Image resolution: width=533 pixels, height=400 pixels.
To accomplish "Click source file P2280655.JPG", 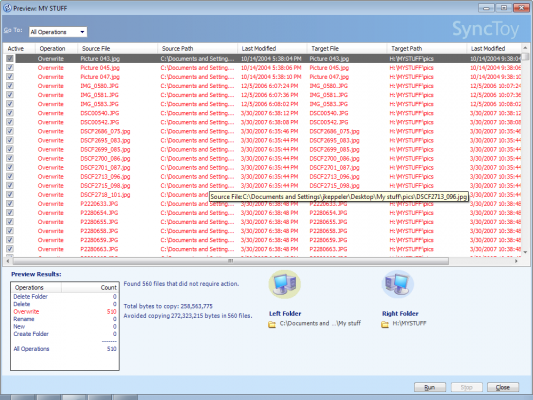I will pyautogui.click(x=99, y=222).
